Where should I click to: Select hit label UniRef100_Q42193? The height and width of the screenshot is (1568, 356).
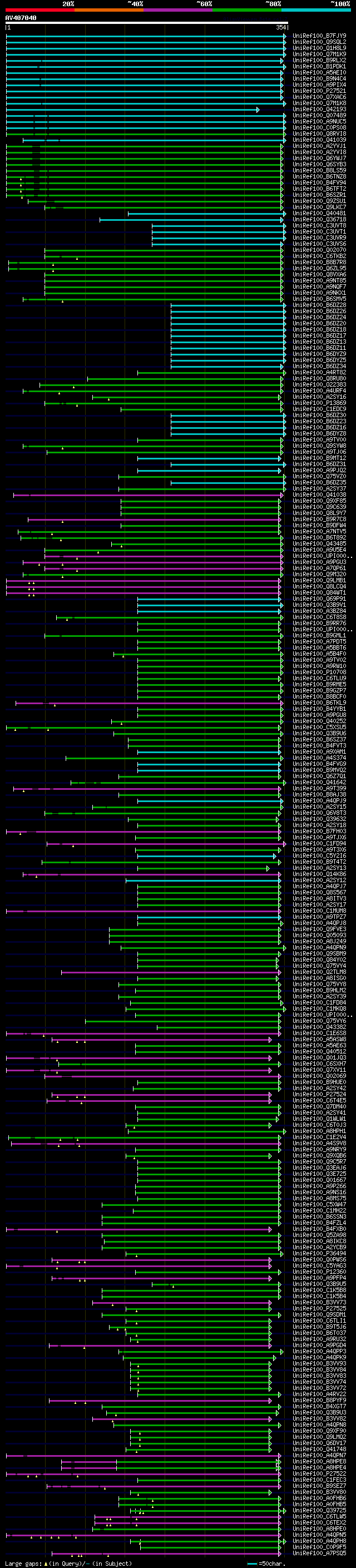pyautogui.click(x=319, y=110)
